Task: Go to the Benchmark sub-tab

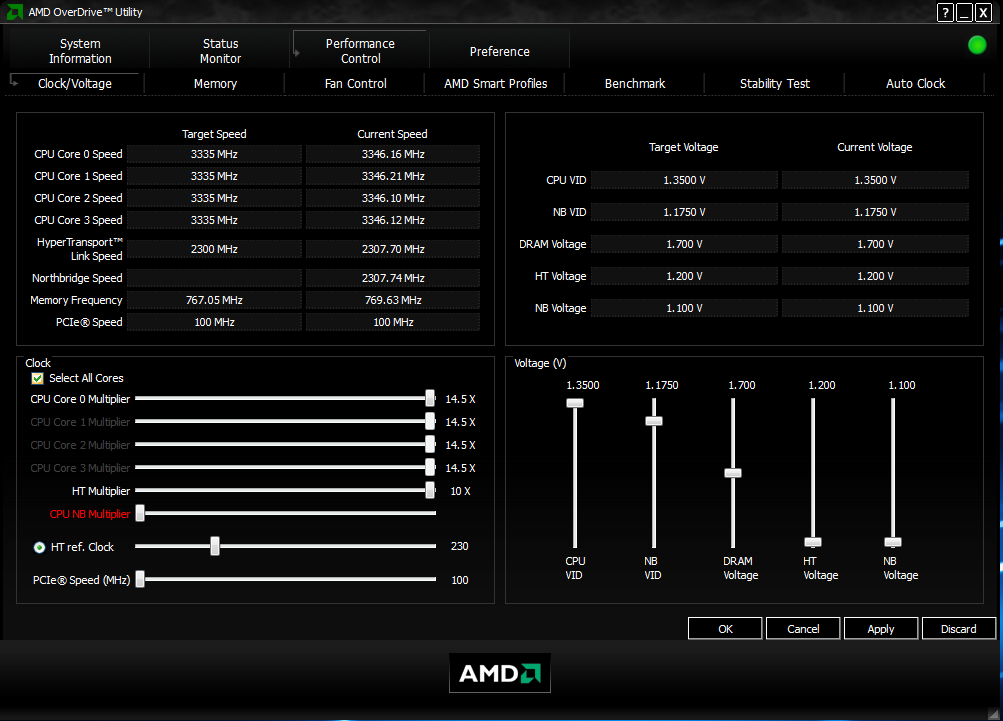Action: 635,83
